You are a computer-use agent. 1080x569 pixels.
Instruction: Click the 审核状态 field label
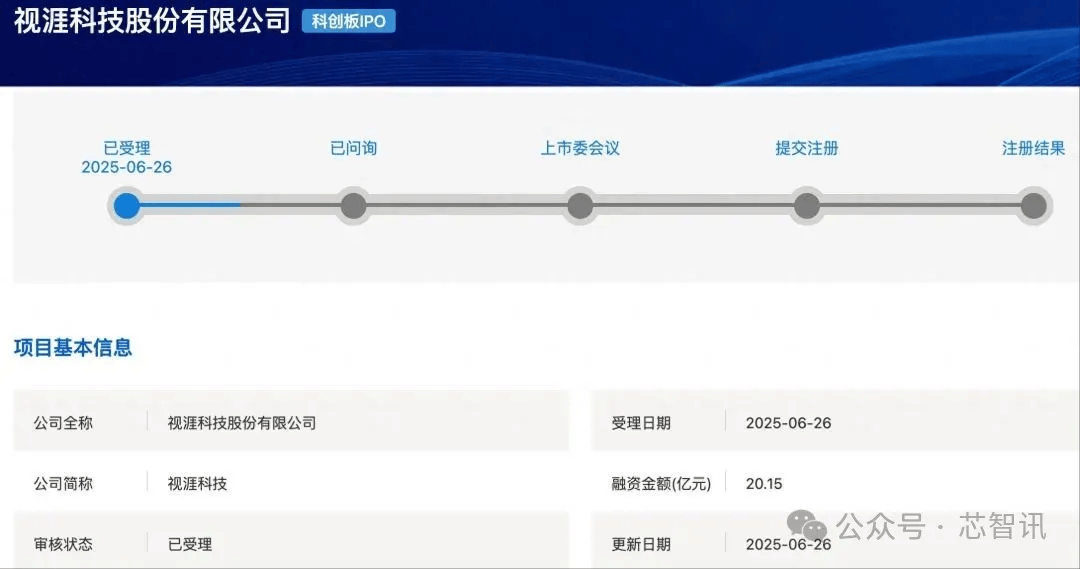pyautogui.click(x=63, y=544)
